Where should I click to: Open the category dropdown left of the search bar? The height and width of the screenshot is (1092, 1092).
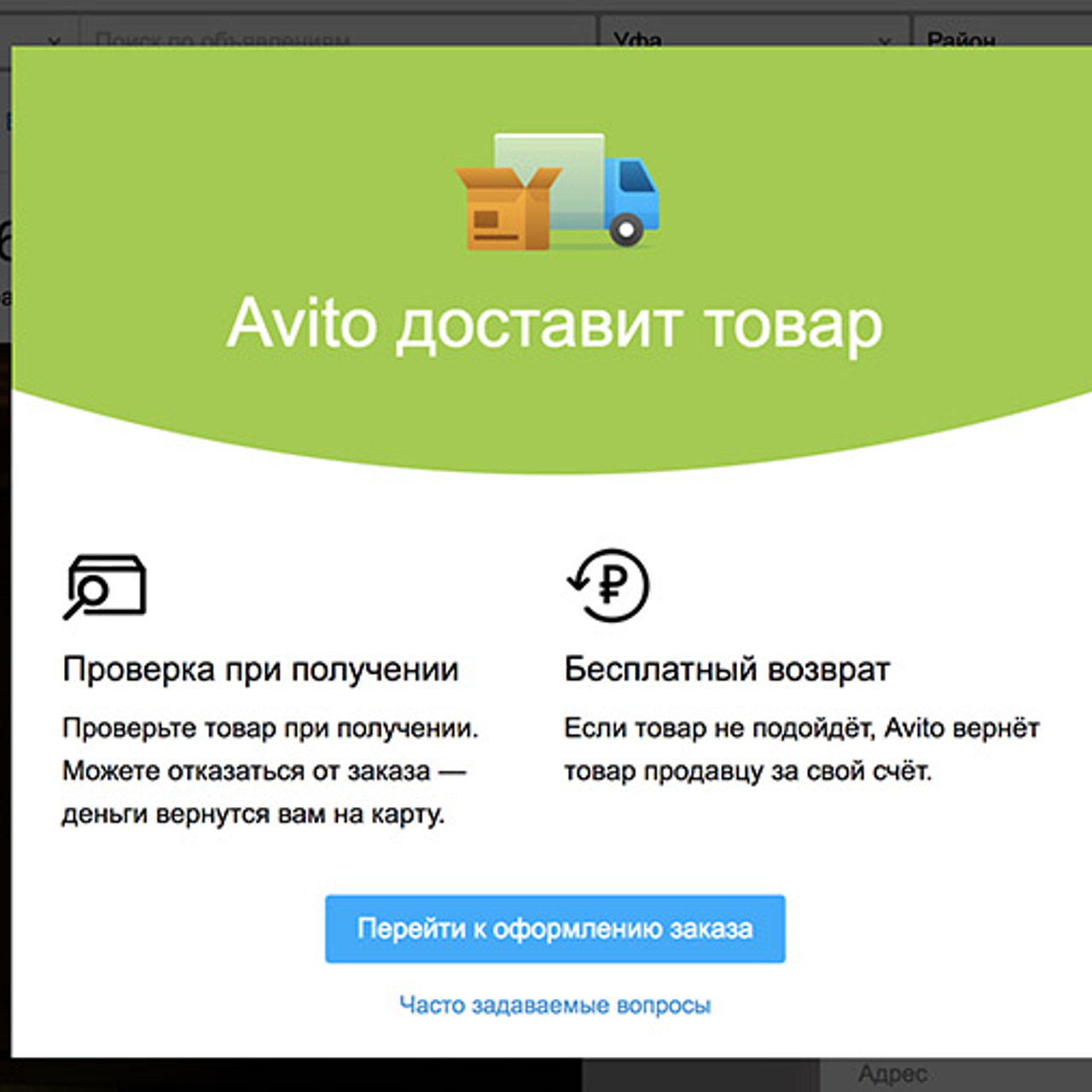point(53,40)
